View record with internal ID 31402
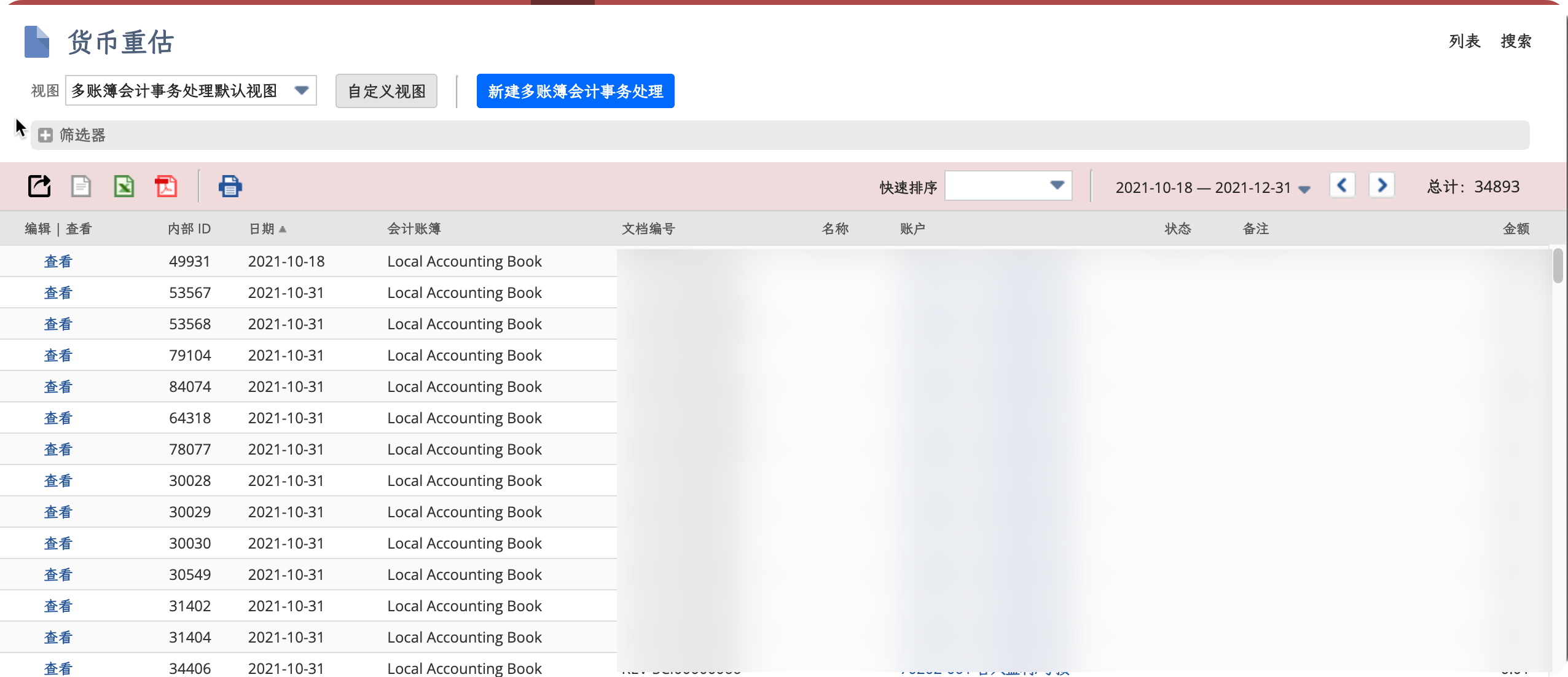Viewport: 1568px width, 677px height. (x=58, y=606)
